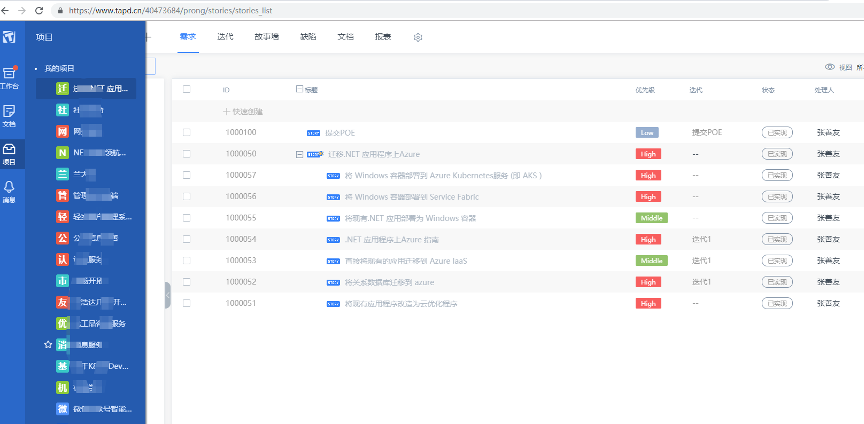Viewport: 864px width, 424px height.
Task: Switch to the 迭代 tab
Action: click(225, 37)
